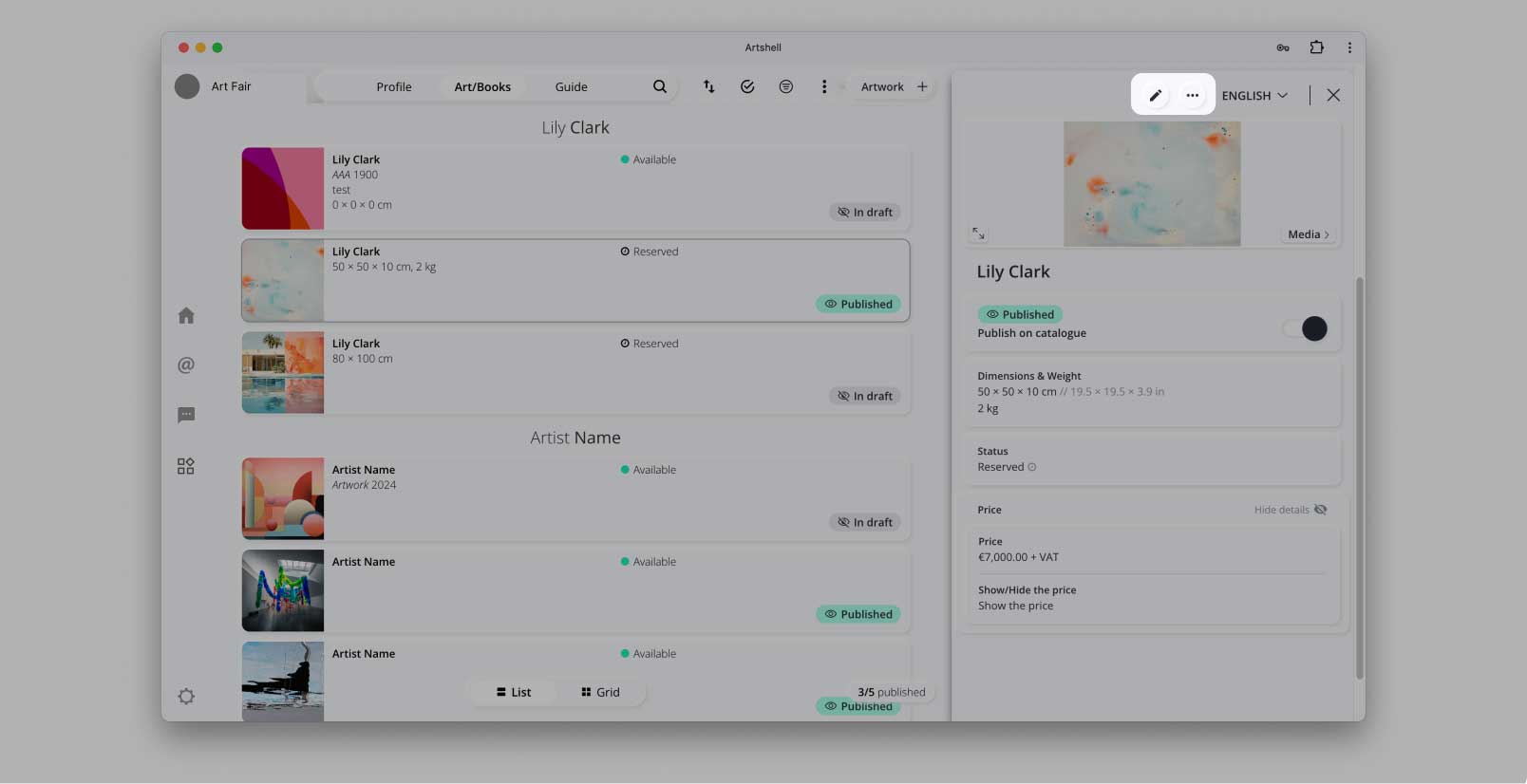Click the sort arrows icon
Image resolution: width=1527 pixels, height=784 pixels.
click(x=708, y=86)
